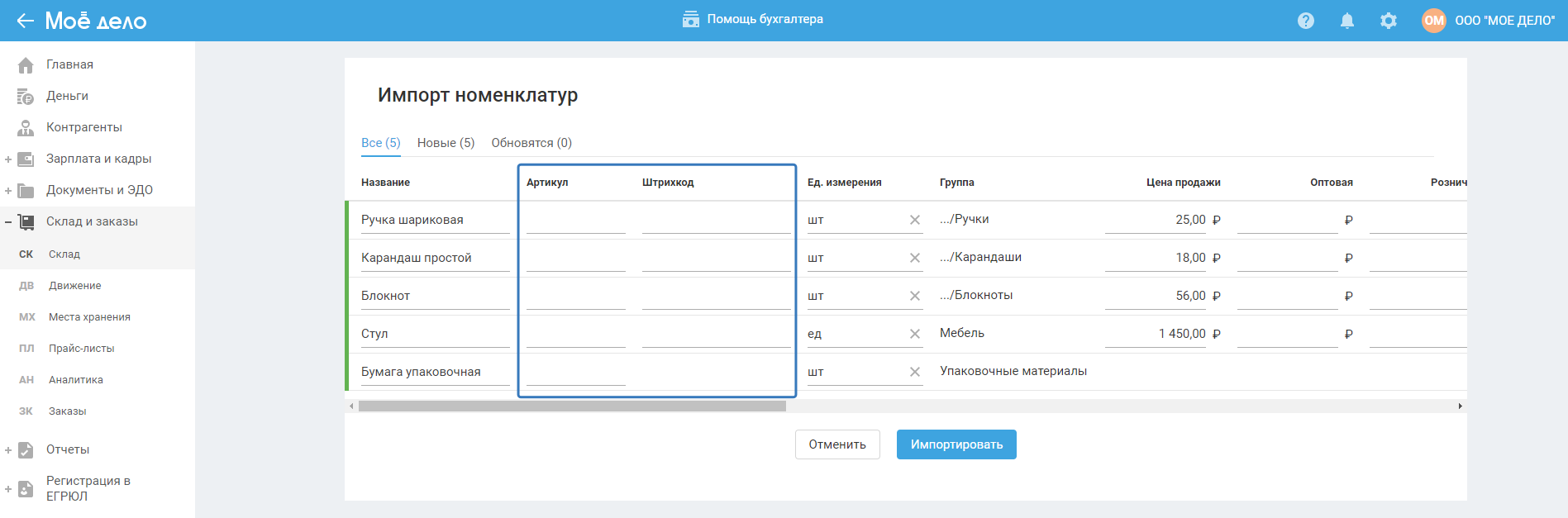Open settings gear icon
Viewport: 1568px width, 518px height.
1389,21
